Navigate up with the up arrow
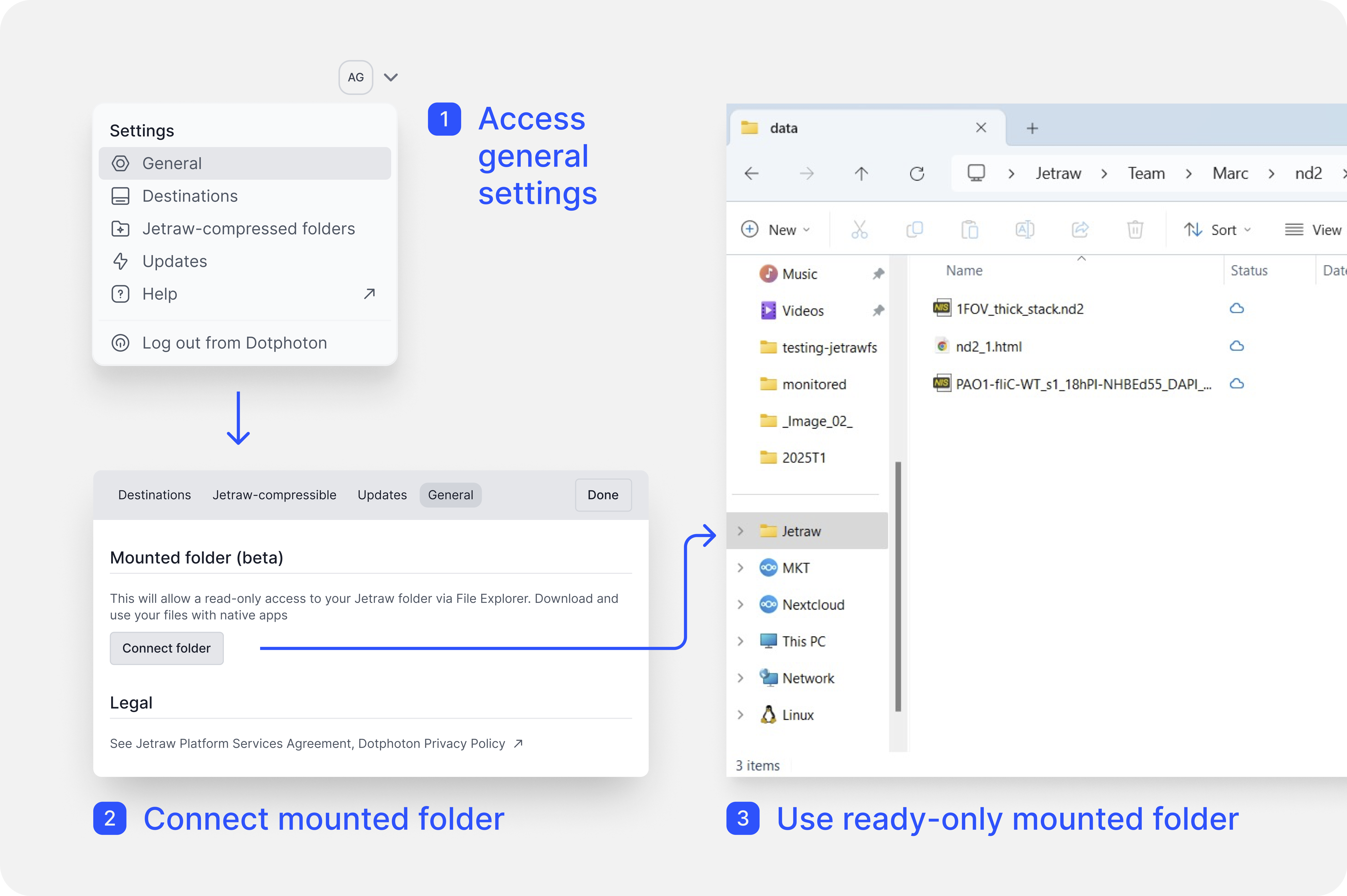Viewport: 1347px width, 896px height. coord(861,174)
